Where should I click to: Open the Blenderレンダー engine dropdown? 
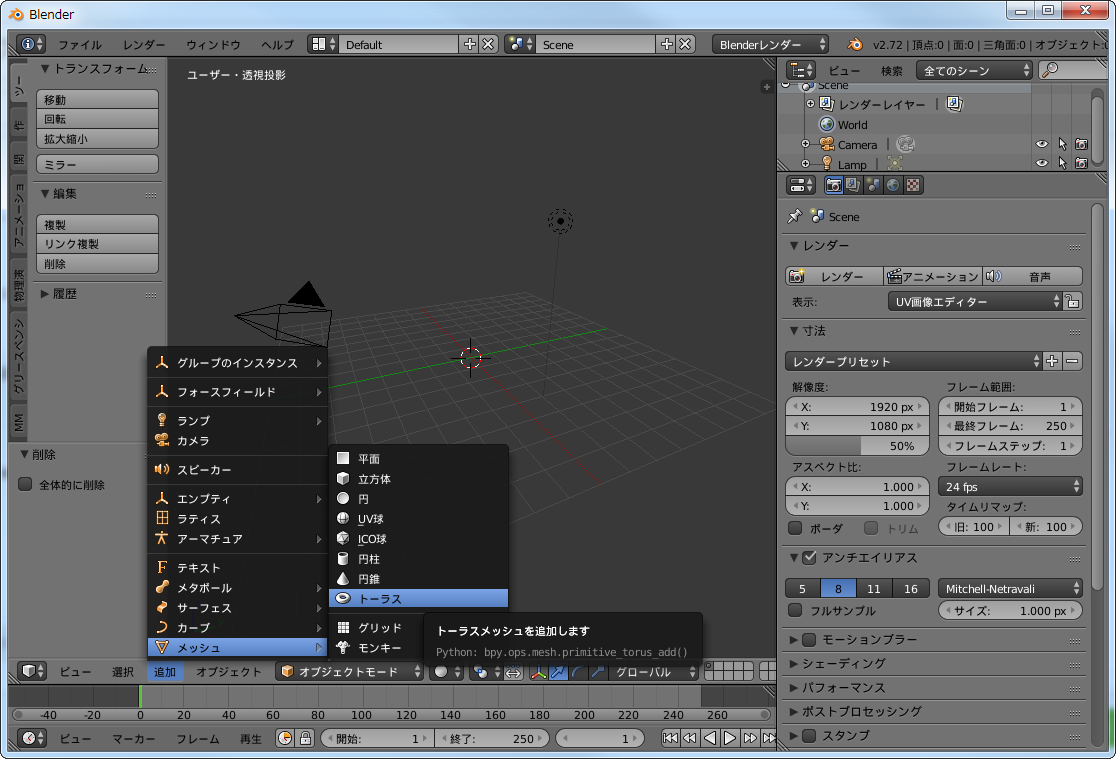(771, 44)
